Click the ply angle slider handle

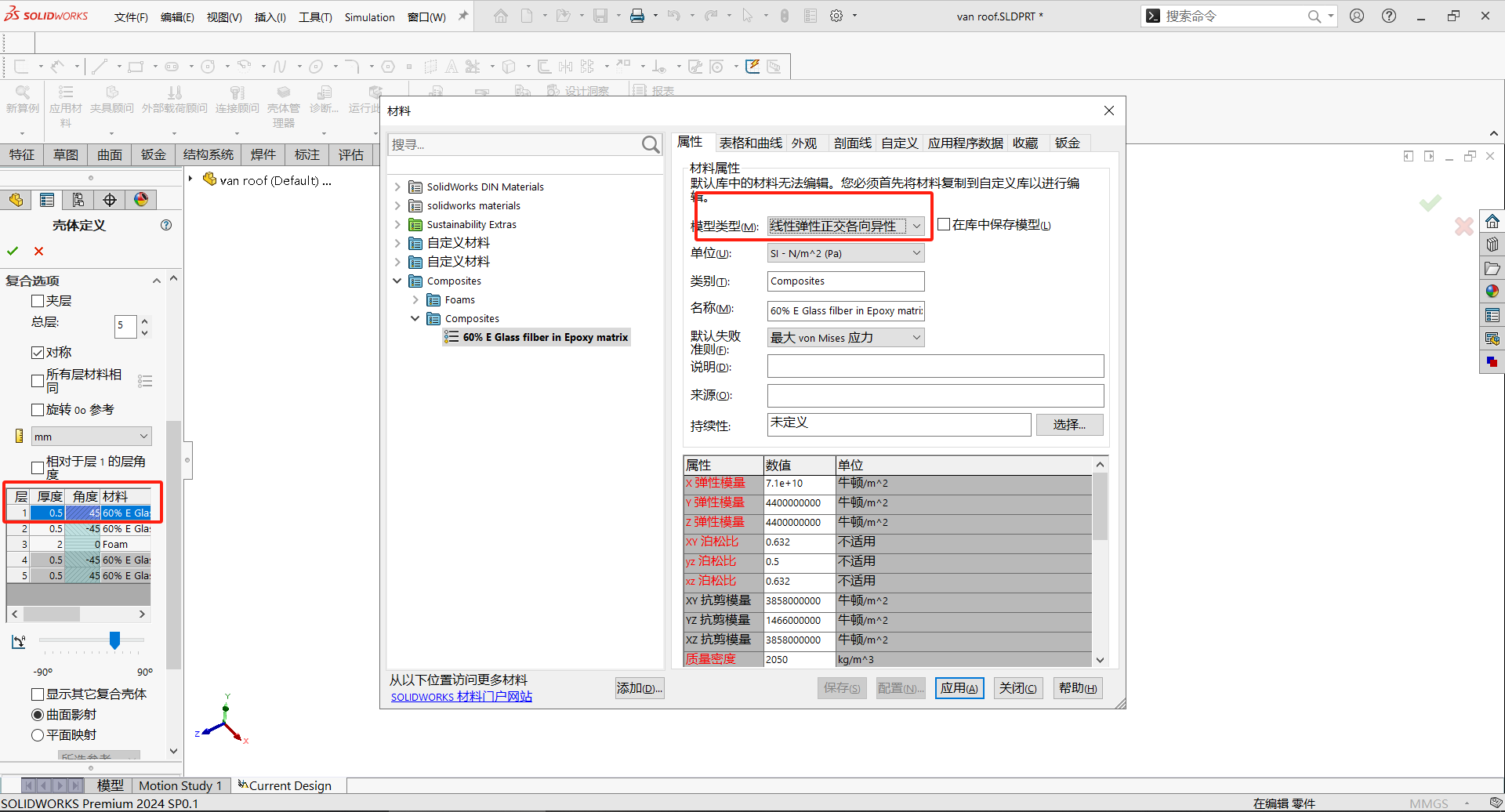pyautogui.click(x=114, y=640)
